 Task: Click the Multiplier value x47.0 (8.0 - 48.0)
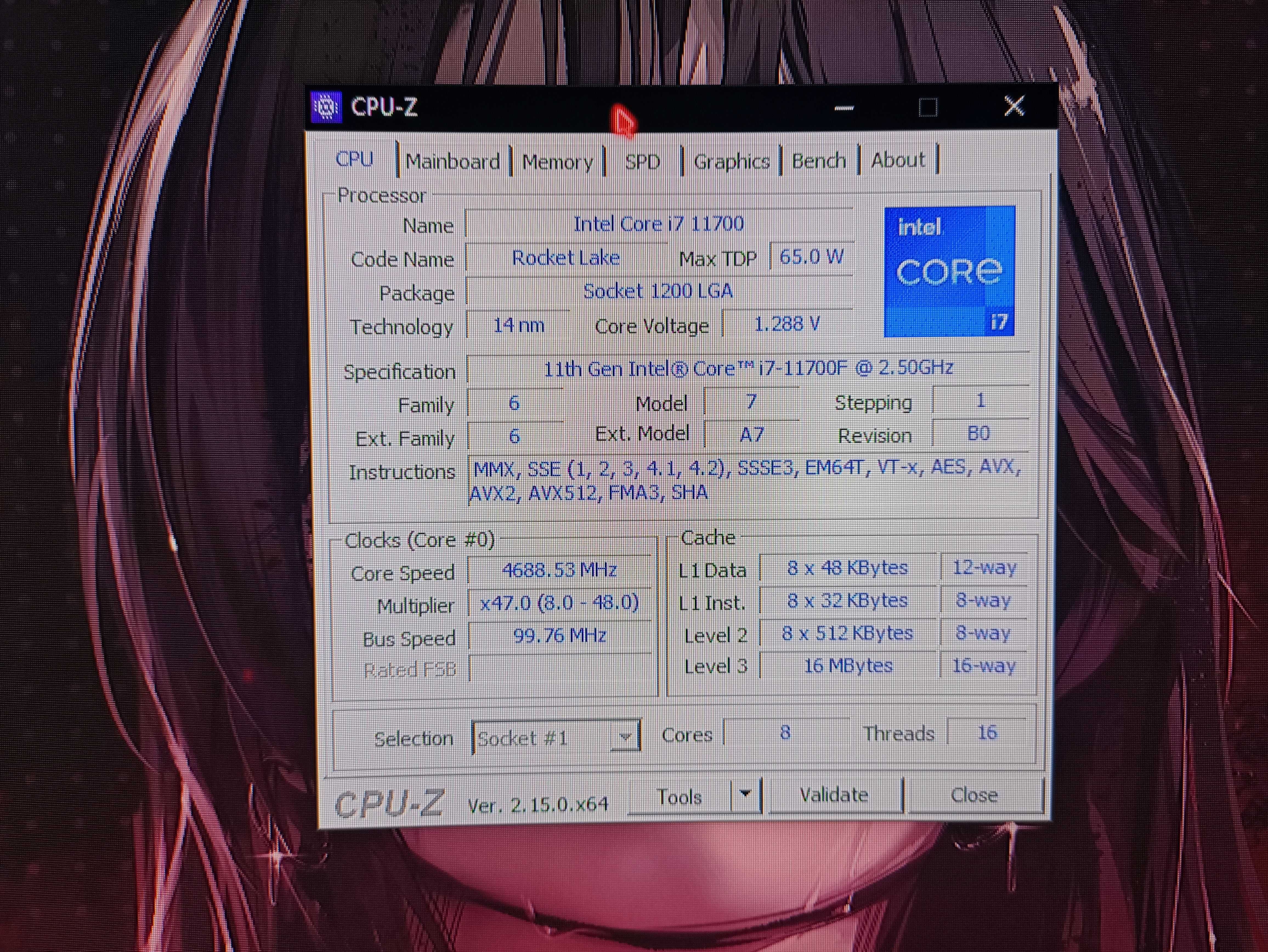tap(559, 603)
